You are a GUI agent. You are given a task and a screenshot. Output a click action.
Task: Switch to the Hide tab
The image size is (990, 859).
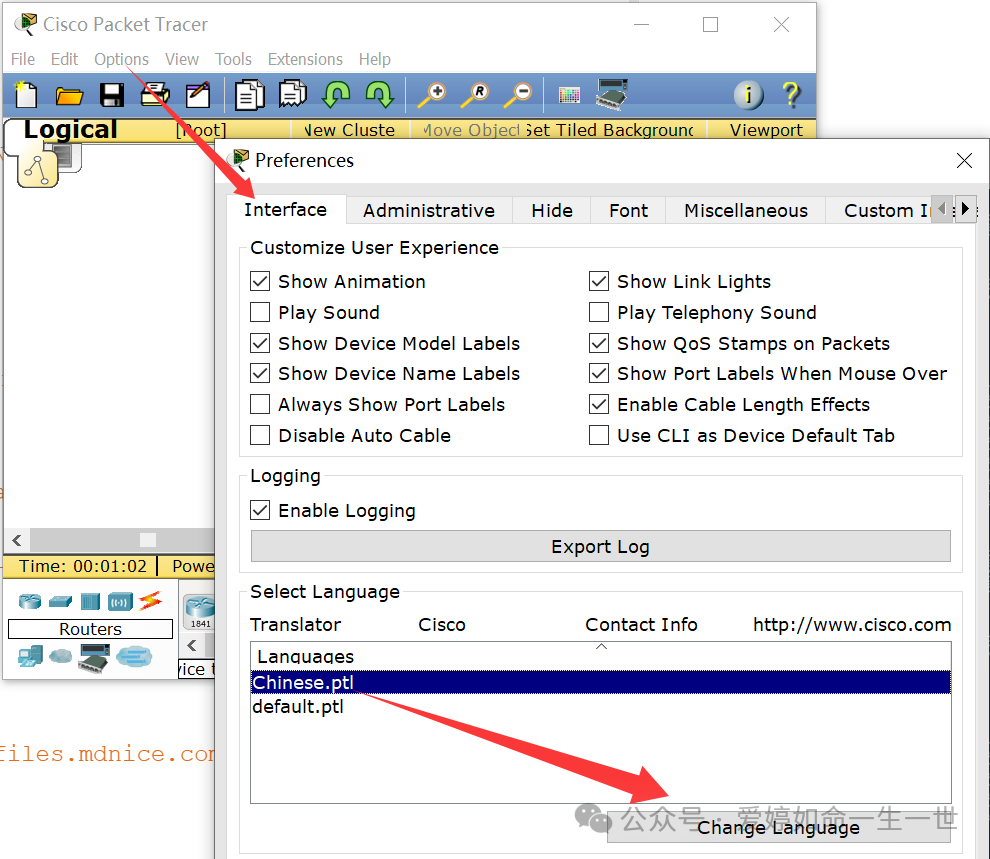point(552,210)
